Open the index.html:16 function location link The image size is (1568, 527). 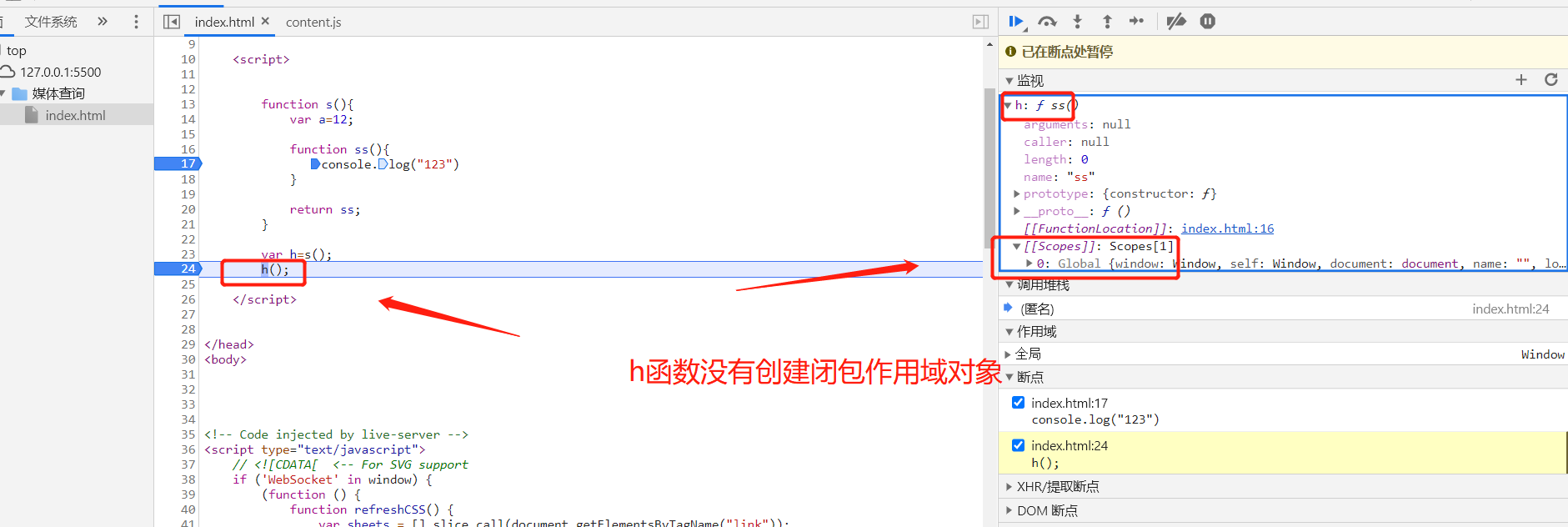[1227, 228]
